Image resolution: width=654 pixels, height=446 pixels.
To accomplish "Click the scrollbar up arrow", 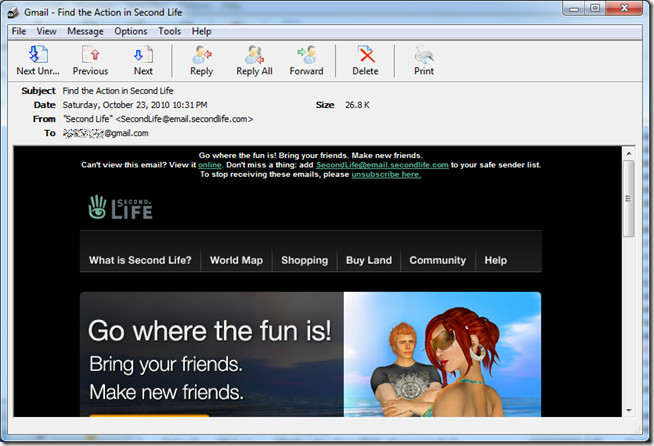I will click(629, 154).
